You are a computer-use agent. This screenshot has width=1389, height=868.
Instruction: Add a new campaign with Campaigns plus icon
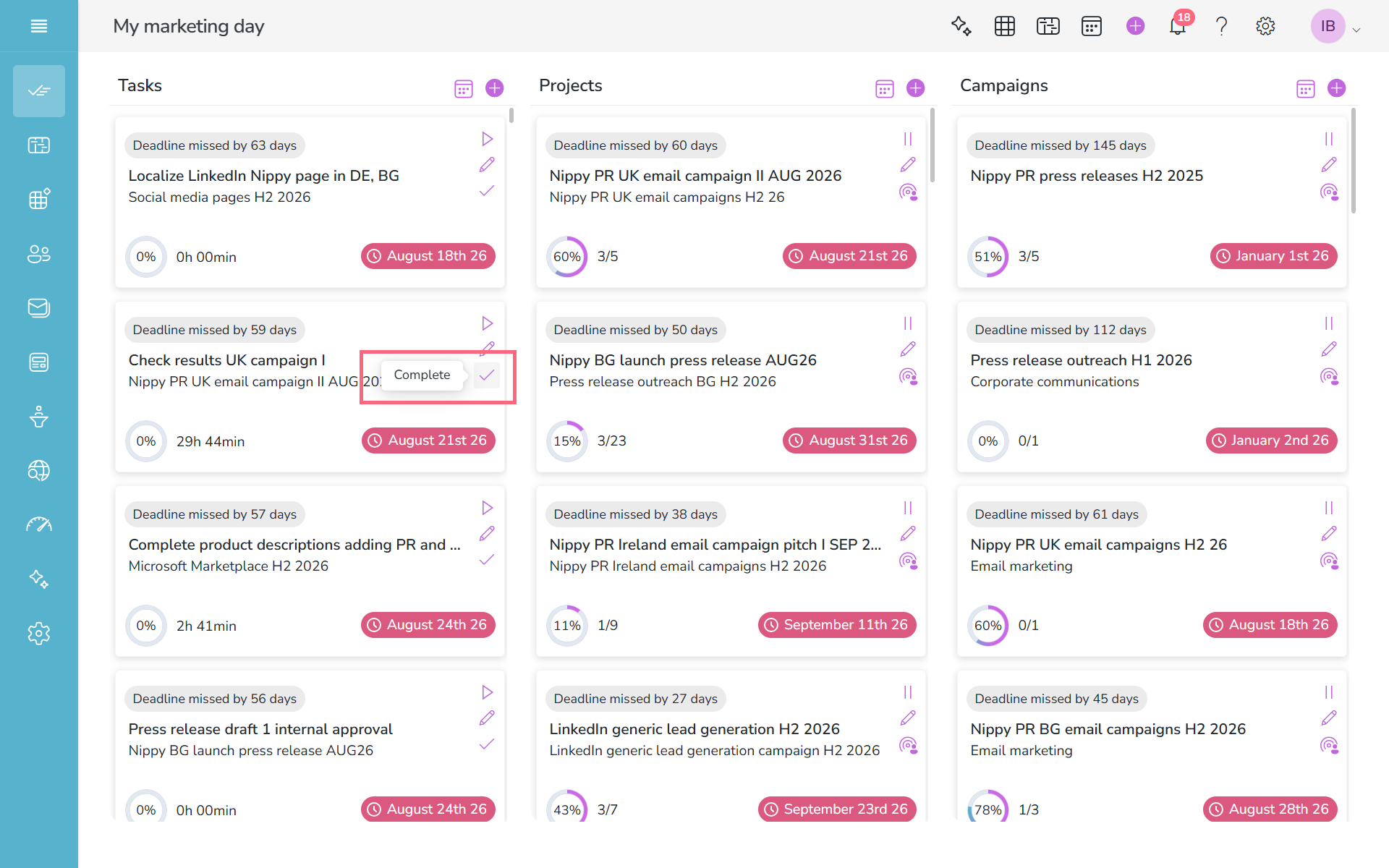[1337, 88]
